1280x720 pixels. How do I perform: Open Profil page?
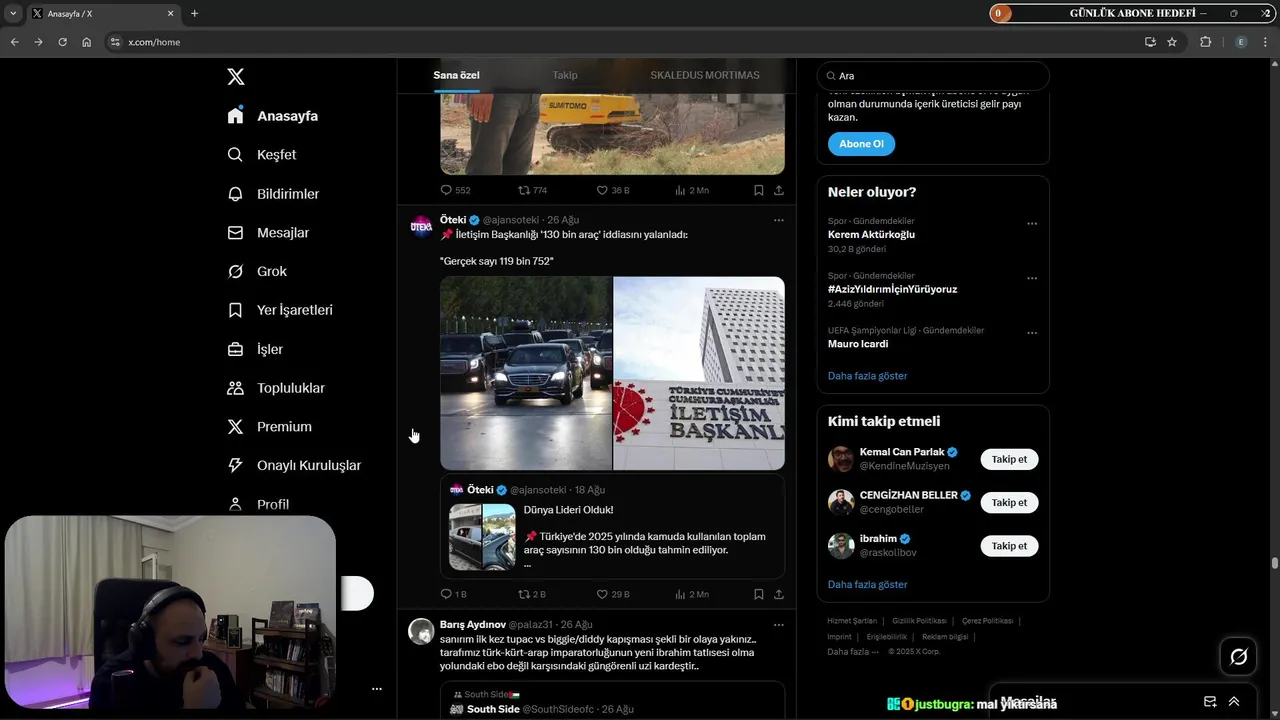pyautogui.click(x=258, y=505)
